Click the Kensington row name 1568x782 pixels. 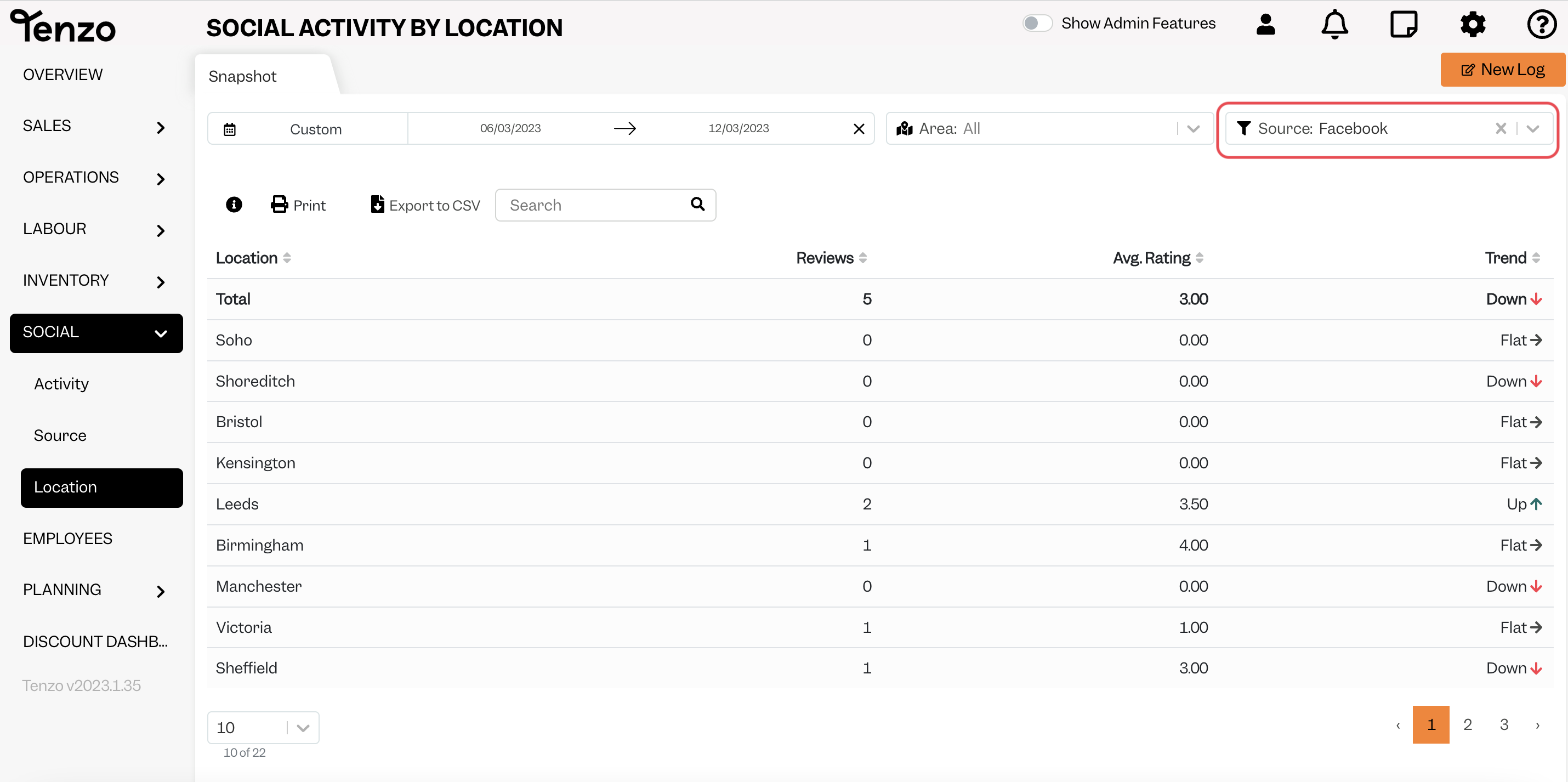pyautogui.click(x=255, y=463)
